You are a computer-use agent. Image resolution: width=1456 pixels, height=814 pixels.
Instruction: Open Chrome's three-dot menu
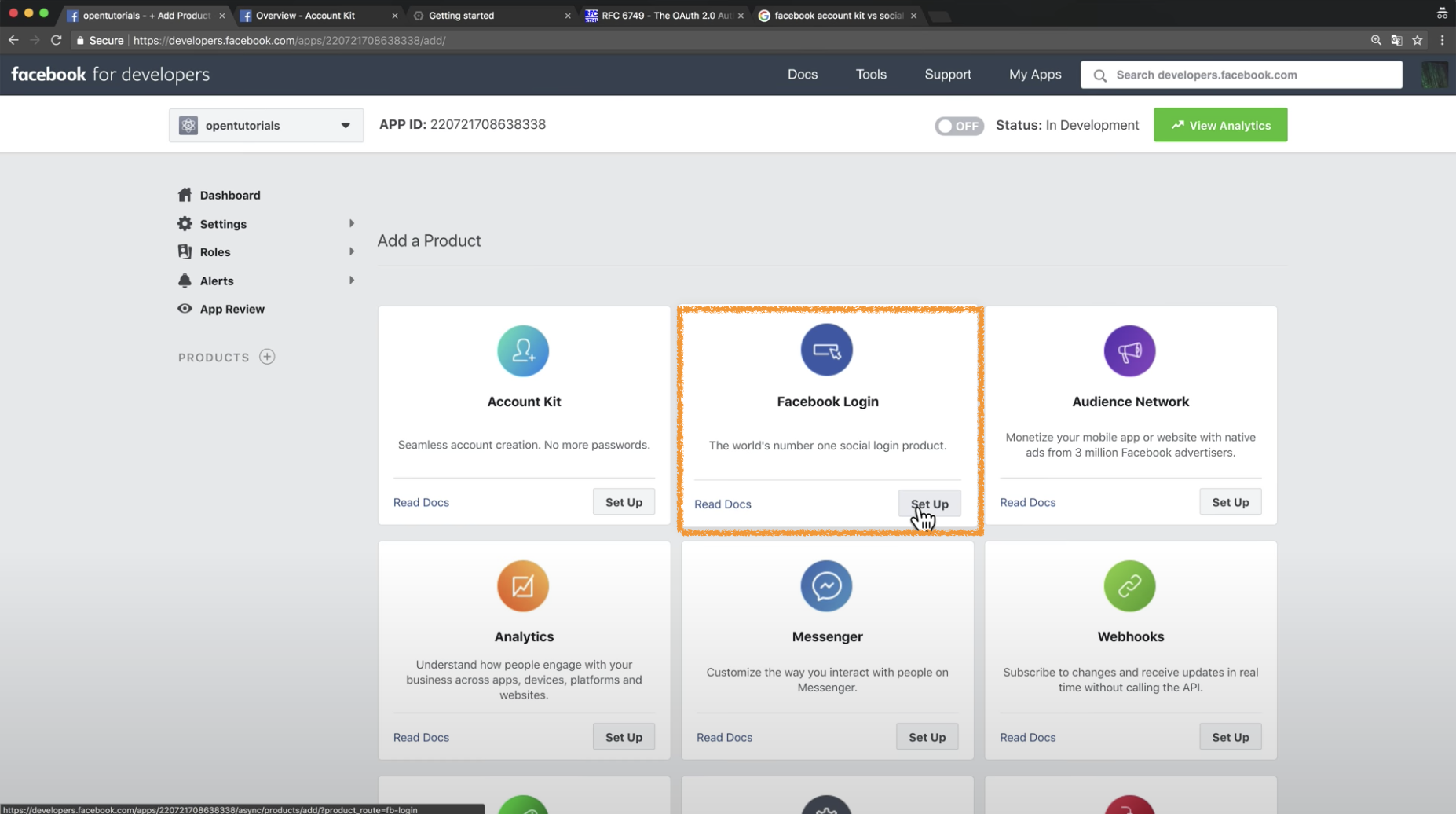pyautogui.click(x=1442, y=40)
